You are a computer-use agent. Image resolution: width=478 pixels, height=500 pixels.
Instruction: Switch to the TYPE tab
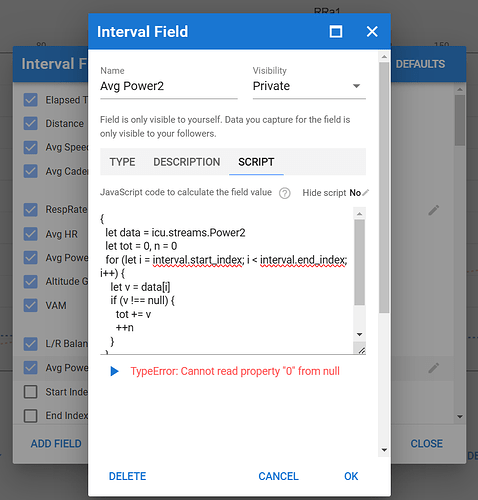(122, 162)
